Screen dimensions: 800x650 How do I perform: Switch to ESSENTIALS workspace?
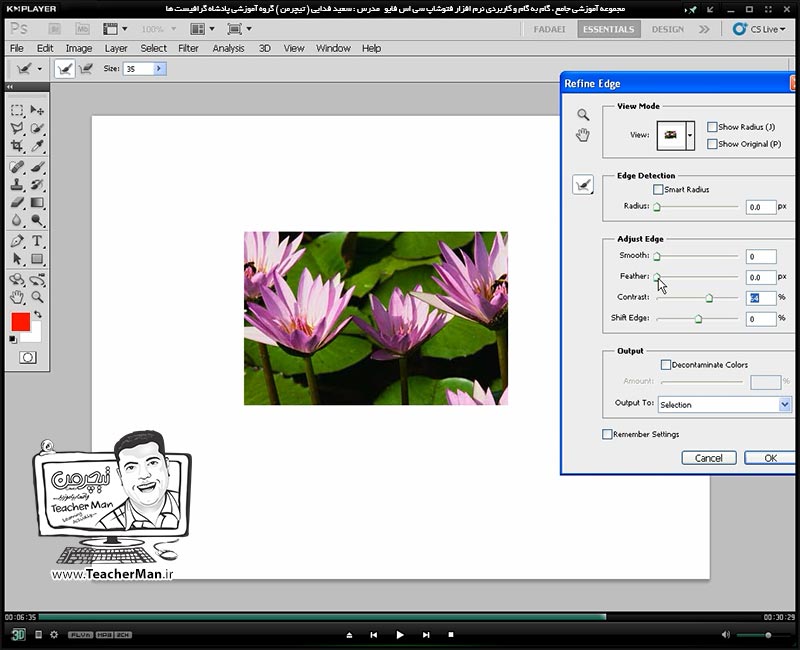[x=608, y=29]
